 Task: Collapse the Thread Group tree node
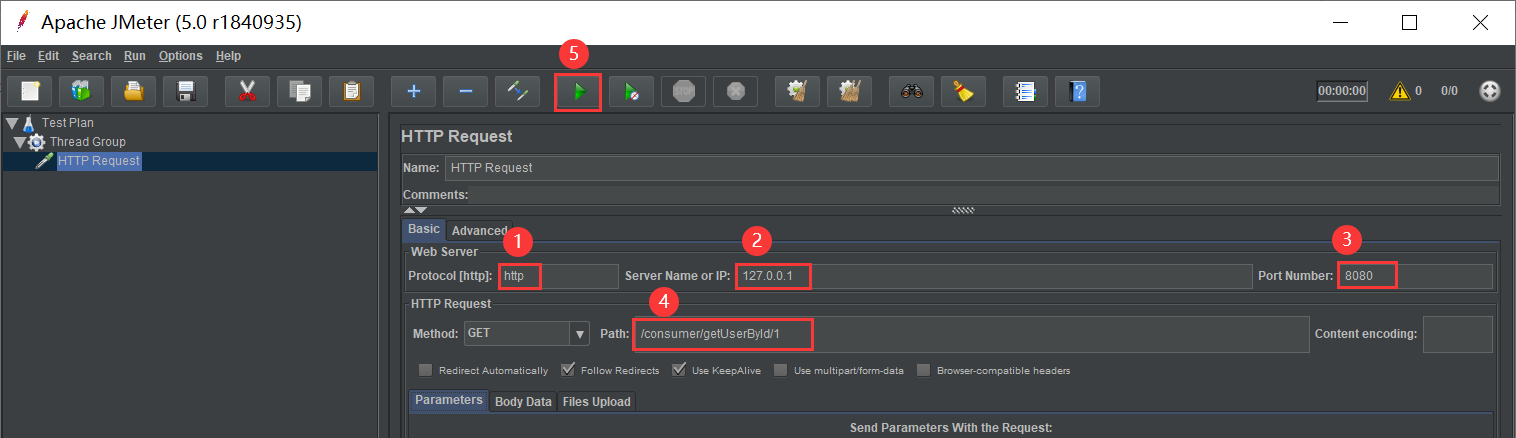(x=20, y=142)
